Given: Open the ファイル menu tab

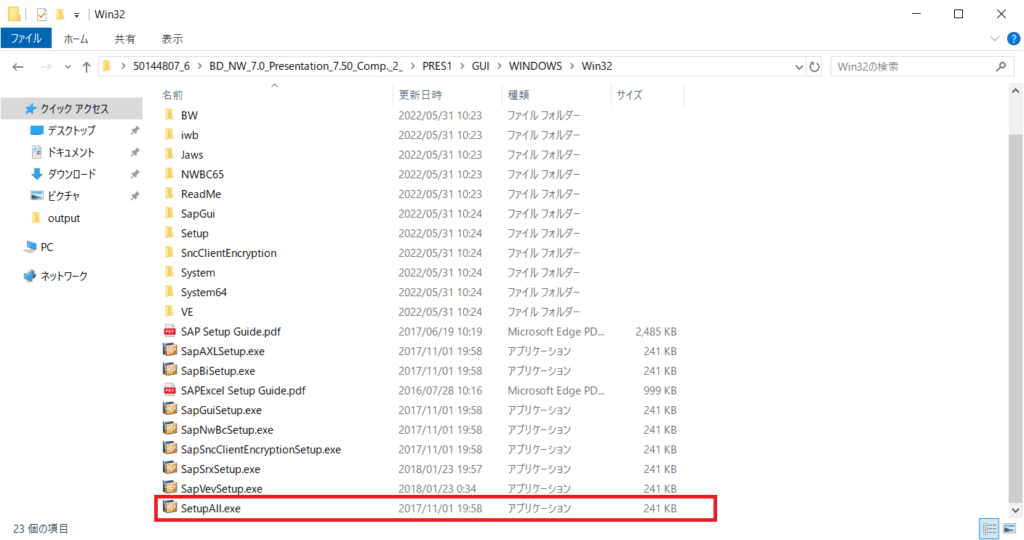Looking at the screenshot, I should 26,39.
